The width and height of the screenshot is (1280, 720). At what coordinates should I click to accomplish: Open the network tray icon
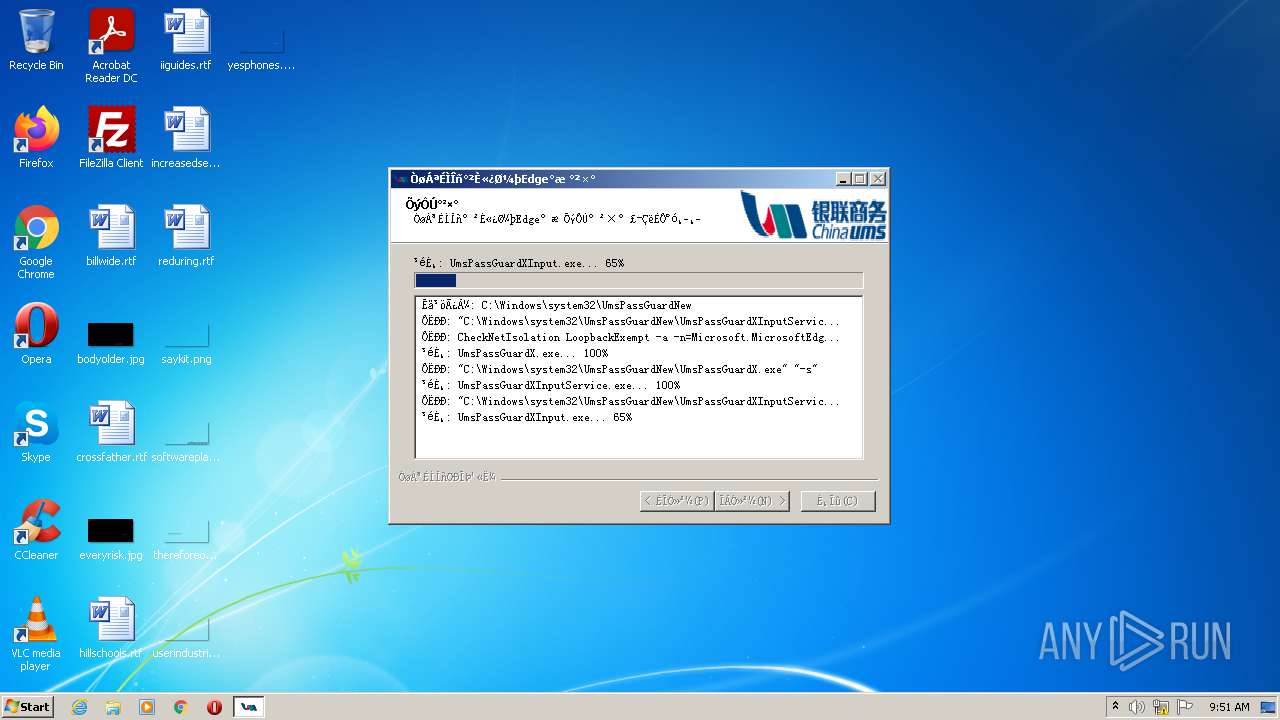pyautogui.click(x=1161, y=707)
